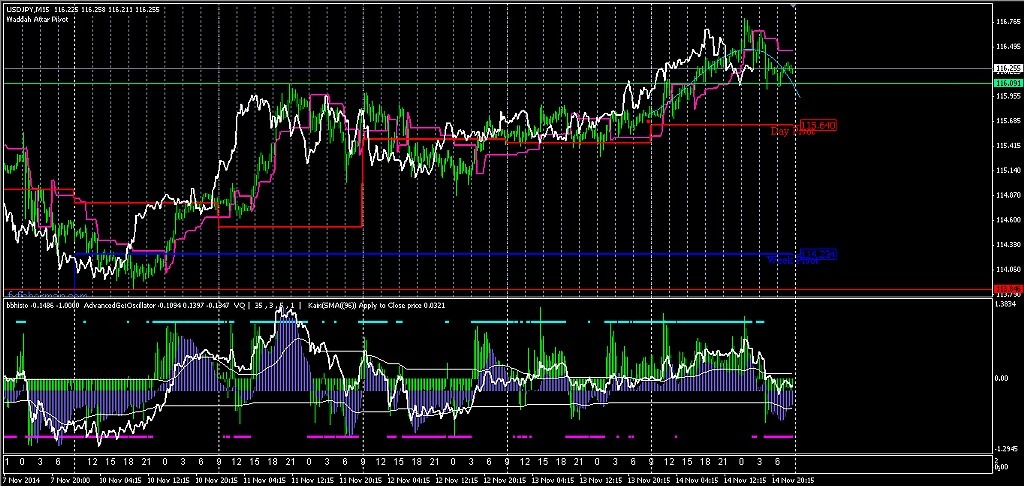Click the 114.600 price scale value
Image resolution: width=1024 pixels, height=486 pixels.
pos(1008,220)
